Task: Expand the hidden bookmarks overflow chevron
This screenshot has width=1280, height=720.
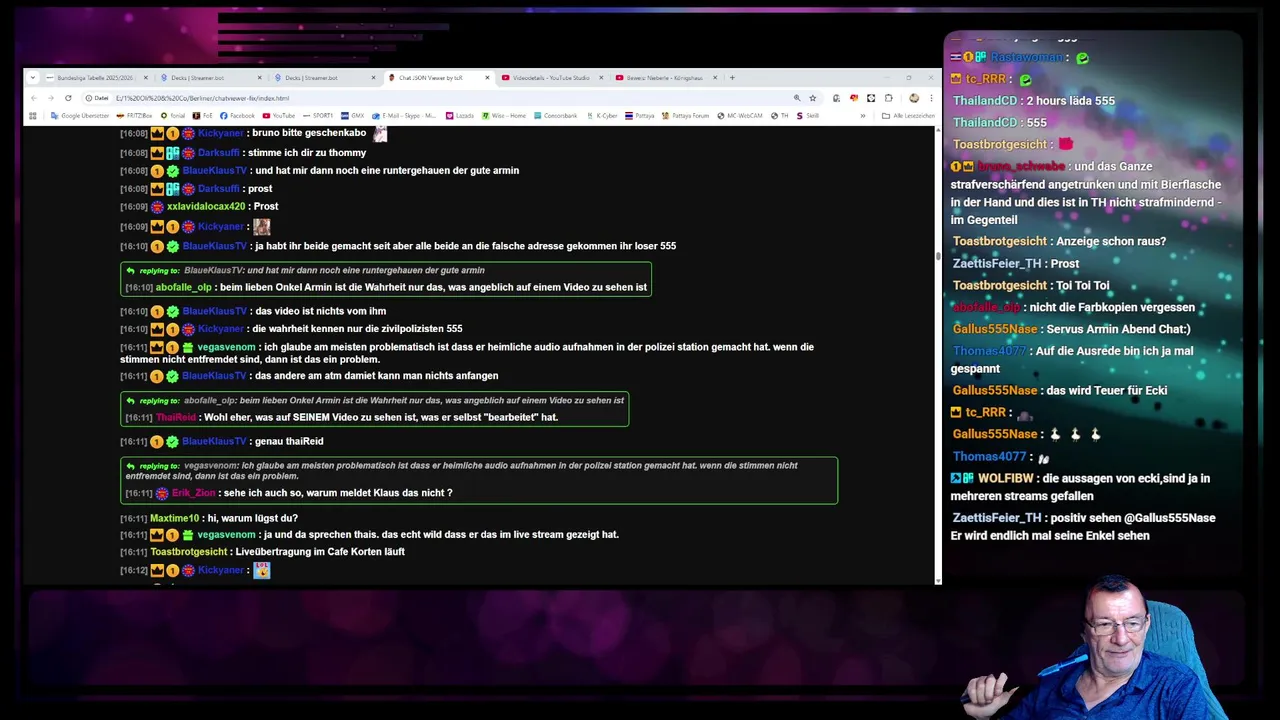Action: click(863, 116)
